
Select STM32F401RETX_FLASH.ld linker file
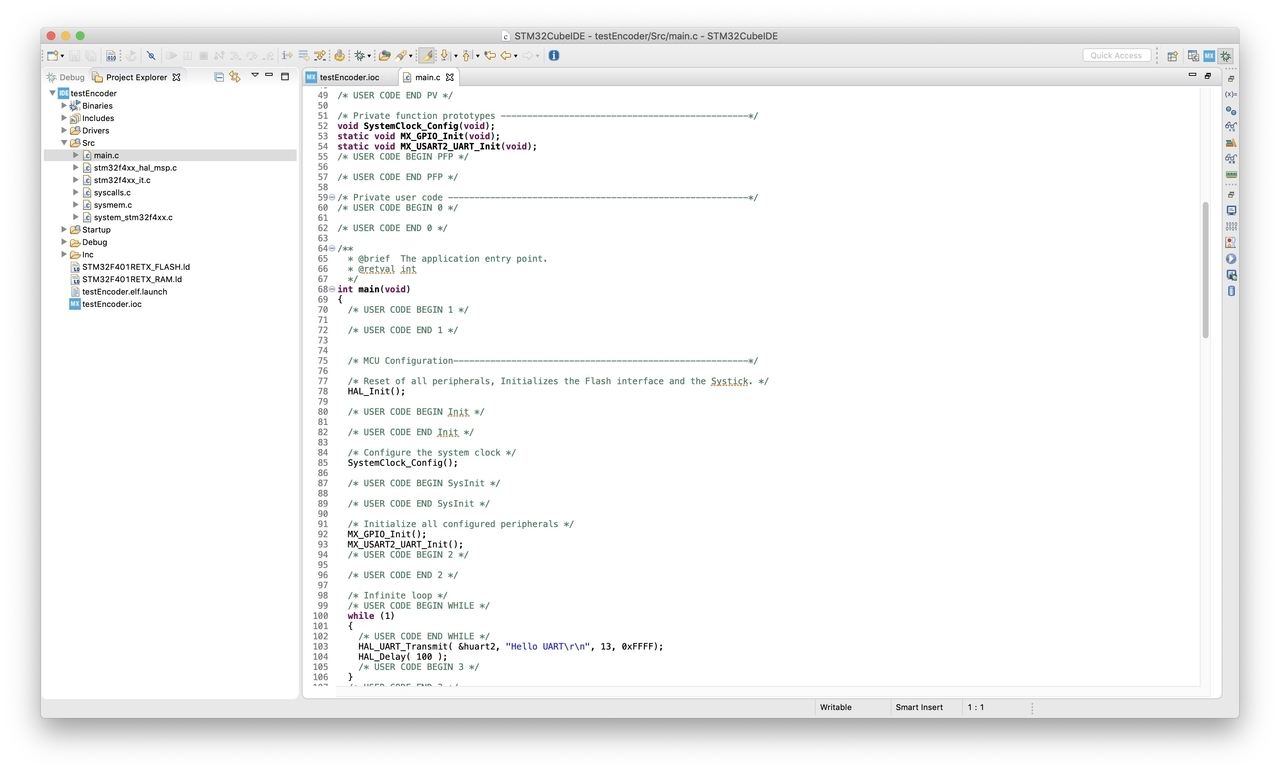coord(136,267)
